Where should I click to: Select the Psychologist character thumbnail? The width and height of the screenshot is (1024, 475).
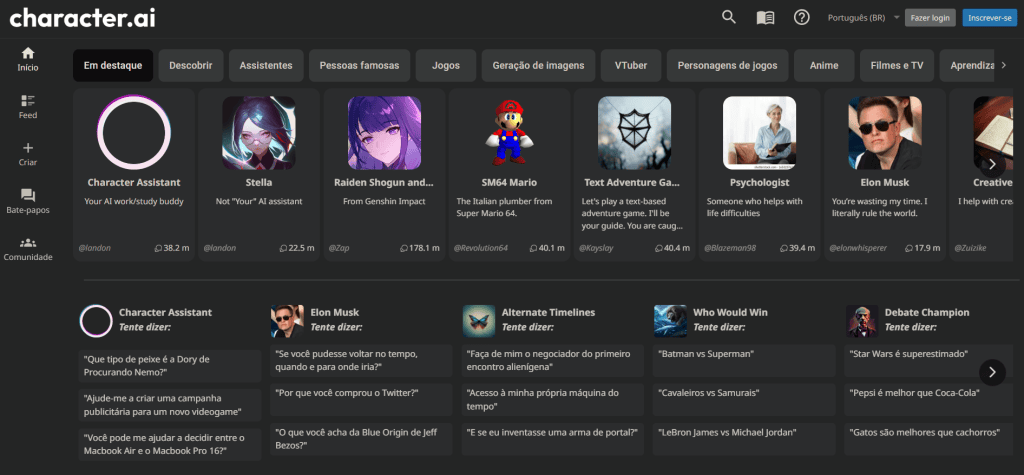click(759, 132)
